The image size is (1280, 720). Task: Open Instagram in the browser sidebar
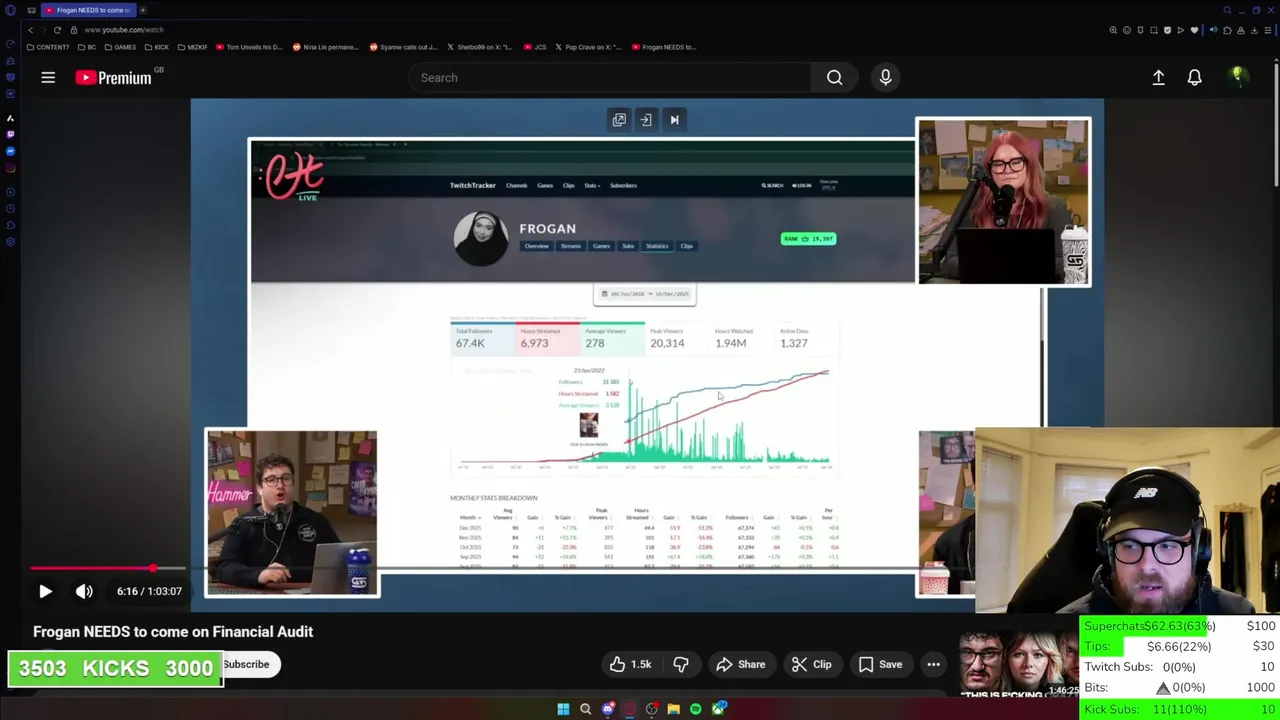click(x=10, y=167)
